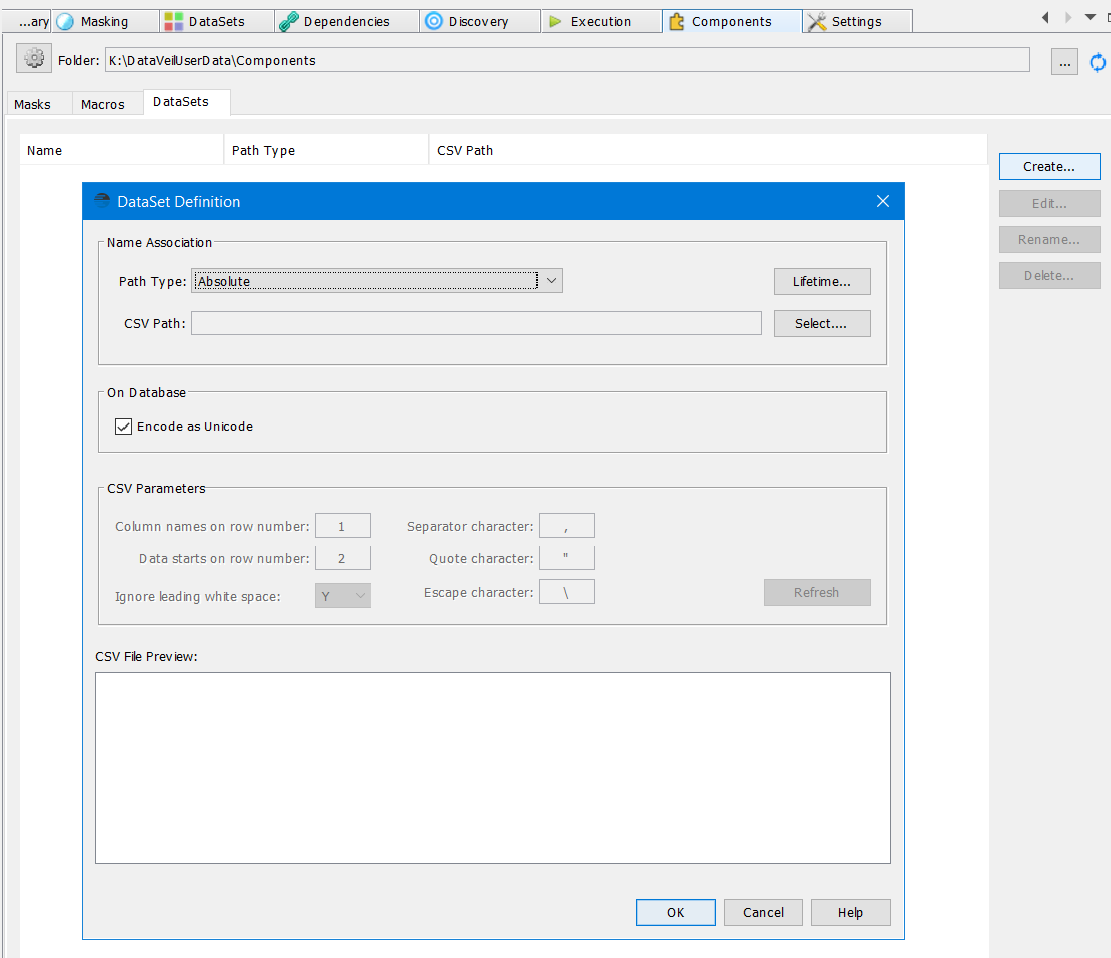Screen dimensions: 1111x958
Task: Switch to the Settings tab
Action: coord(857,21)
